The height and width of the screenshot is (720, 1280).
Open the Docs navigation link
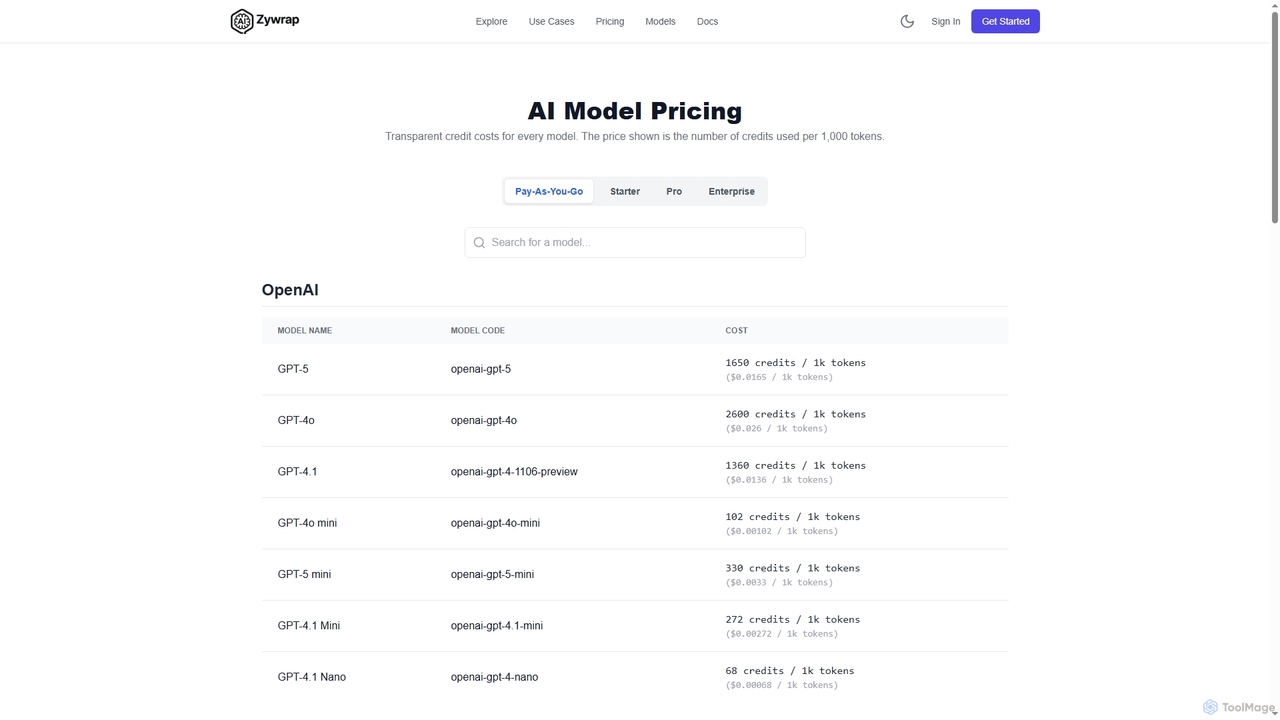(707, 21)
